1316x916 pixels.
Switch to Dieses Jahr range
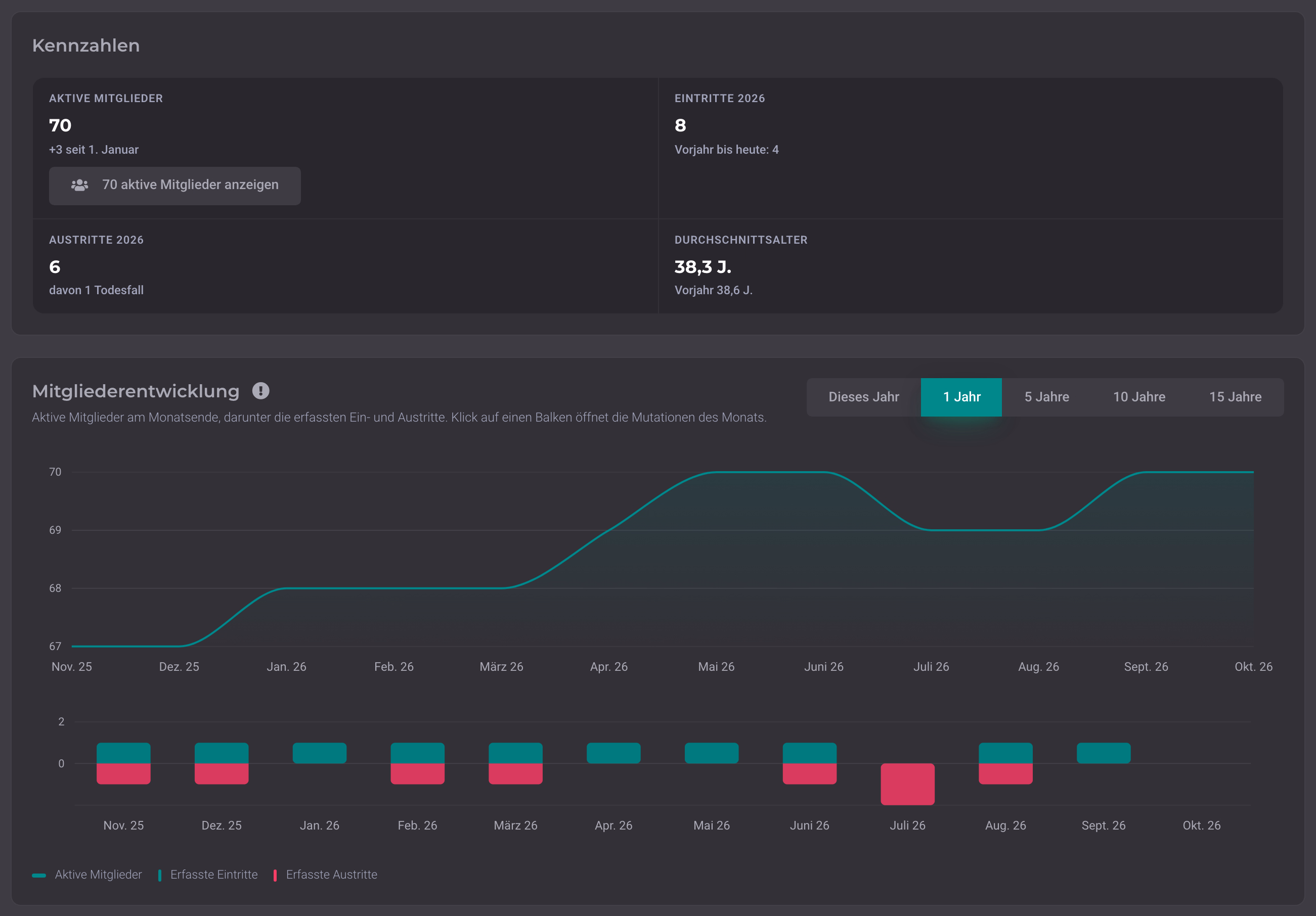coord(864,397)
